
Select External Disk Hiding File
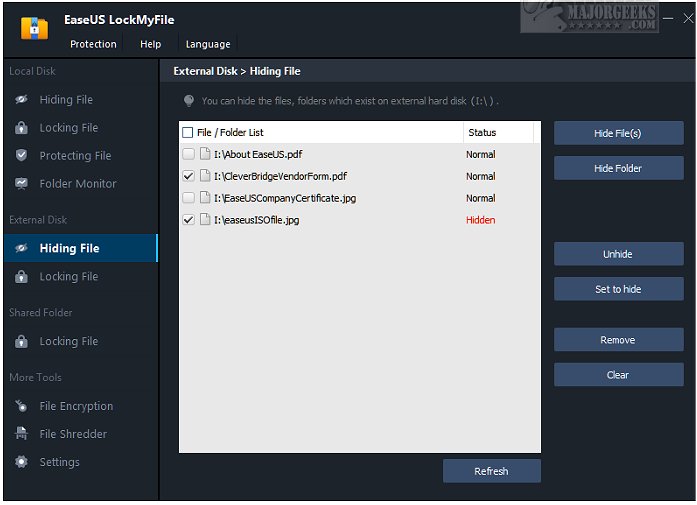coord(80,248)
